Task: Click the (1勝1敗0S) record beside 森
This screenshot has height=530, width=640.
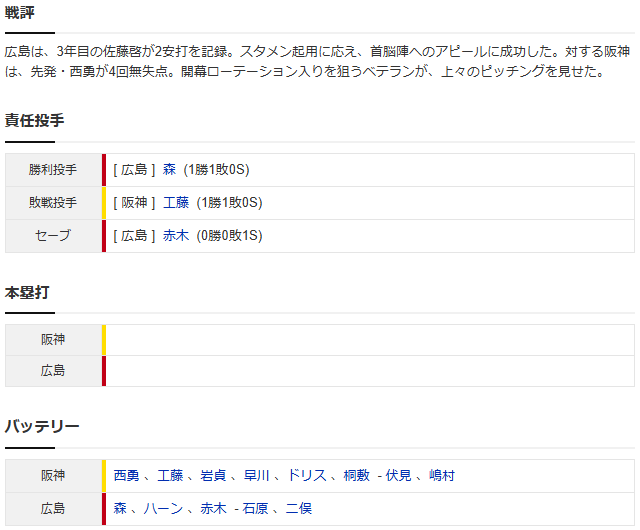Action: [216, 169]
